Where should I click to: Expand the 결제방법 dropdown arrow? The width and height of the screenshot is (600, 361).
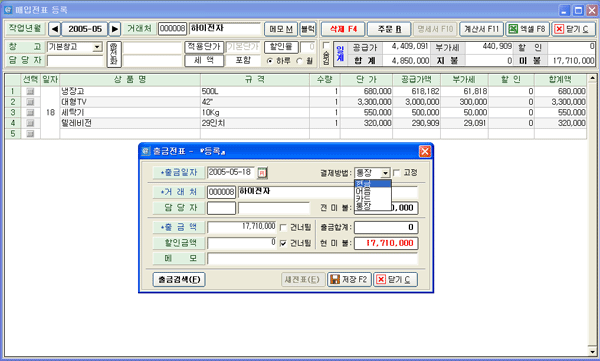[385, 173]
